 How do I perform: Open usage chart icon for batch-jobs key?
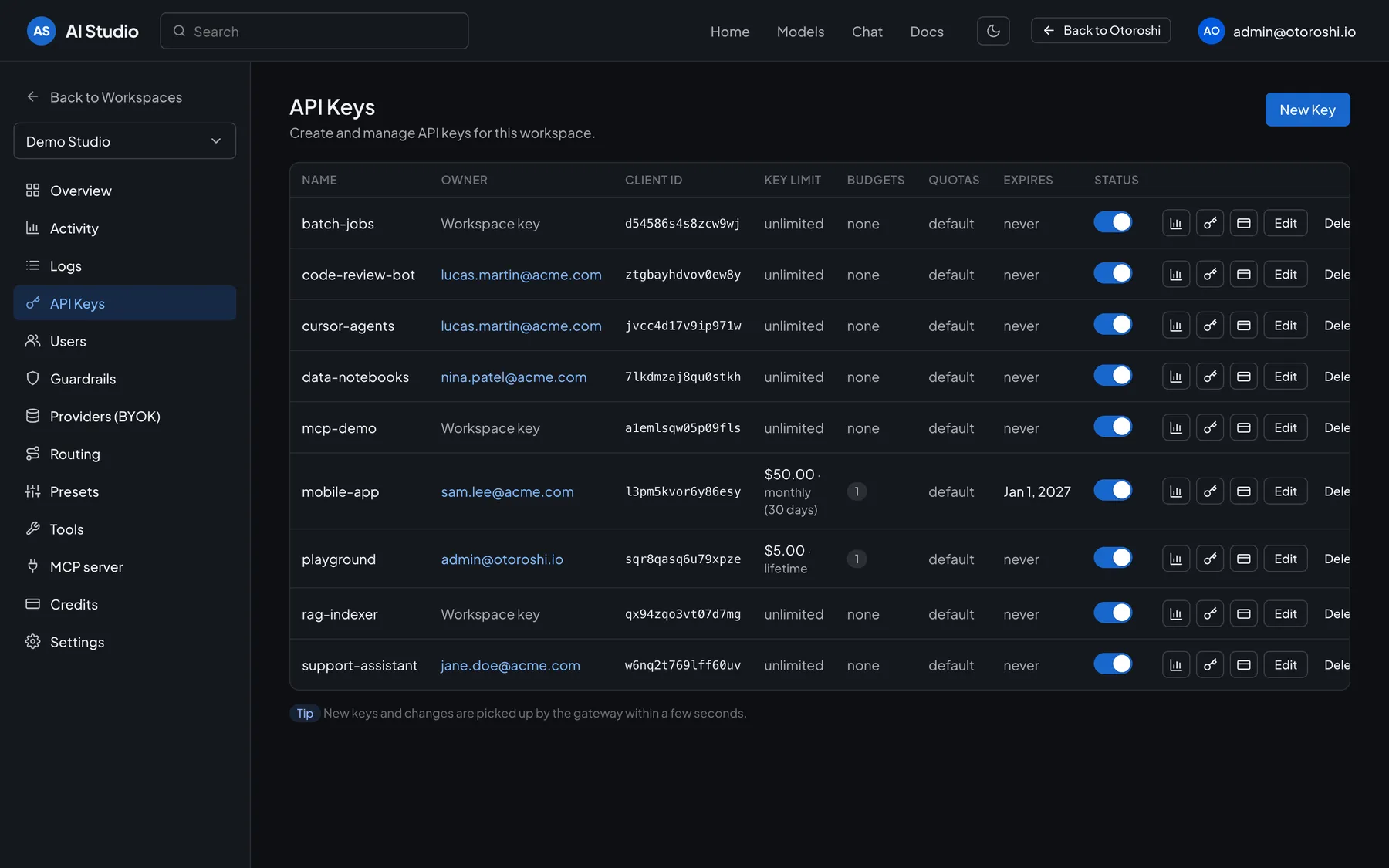point(1176,223)
